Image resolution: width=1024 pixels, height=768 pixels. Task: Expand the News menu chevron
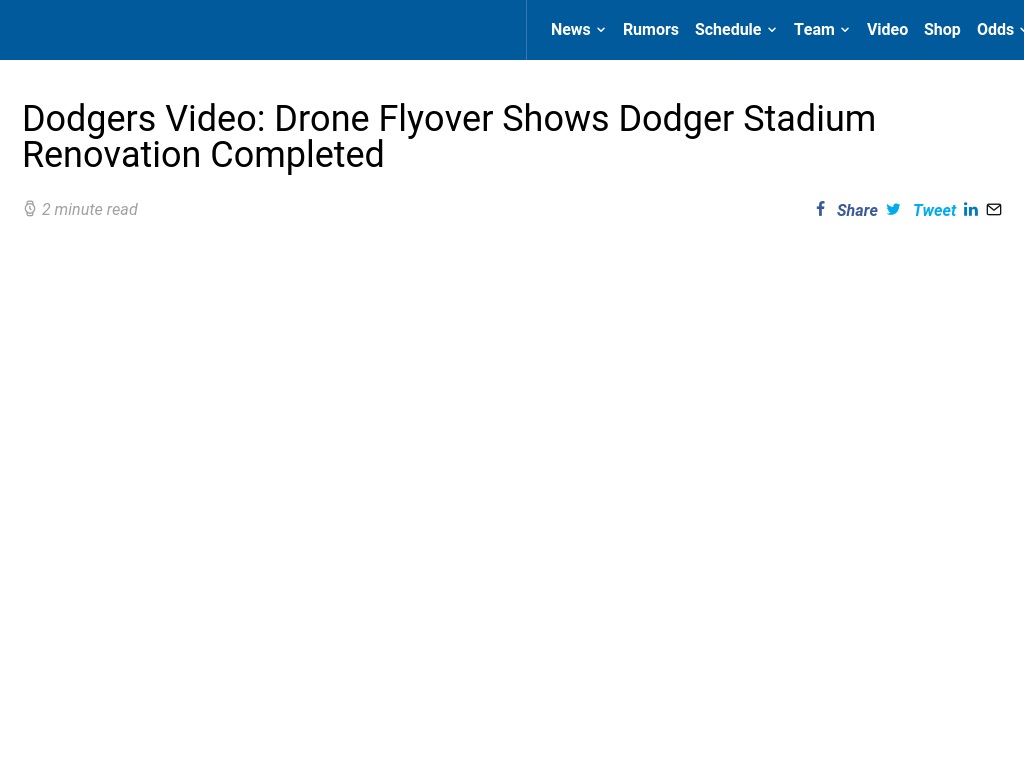point(601,30)
